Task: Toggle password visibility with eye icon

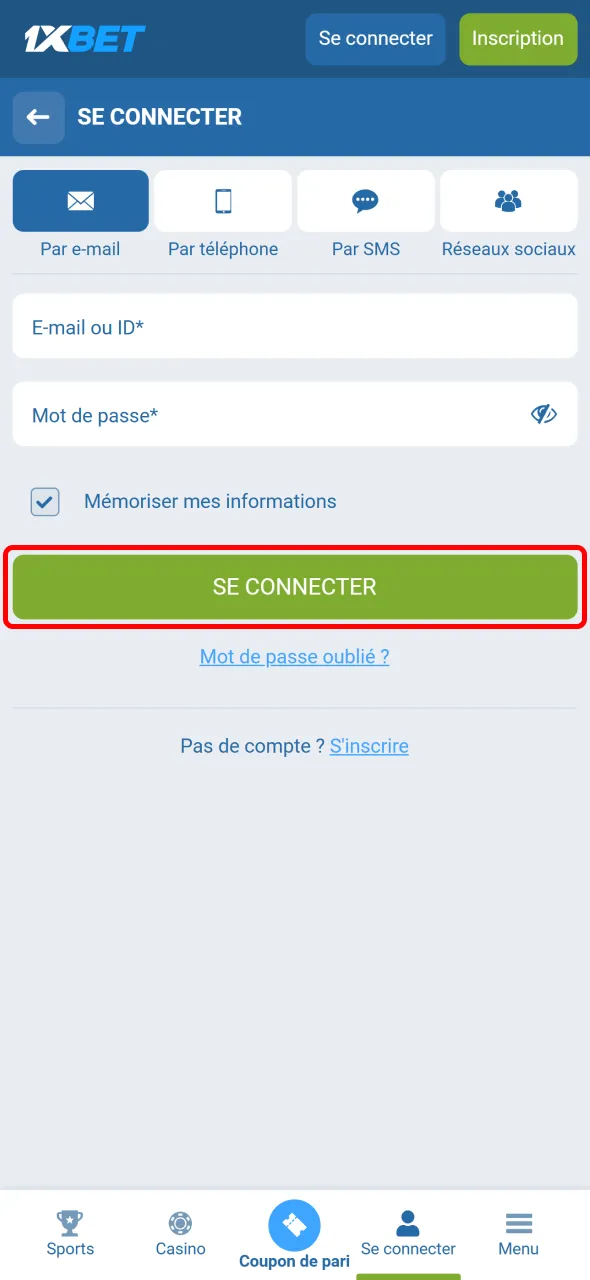Action: tap(544, 414)
